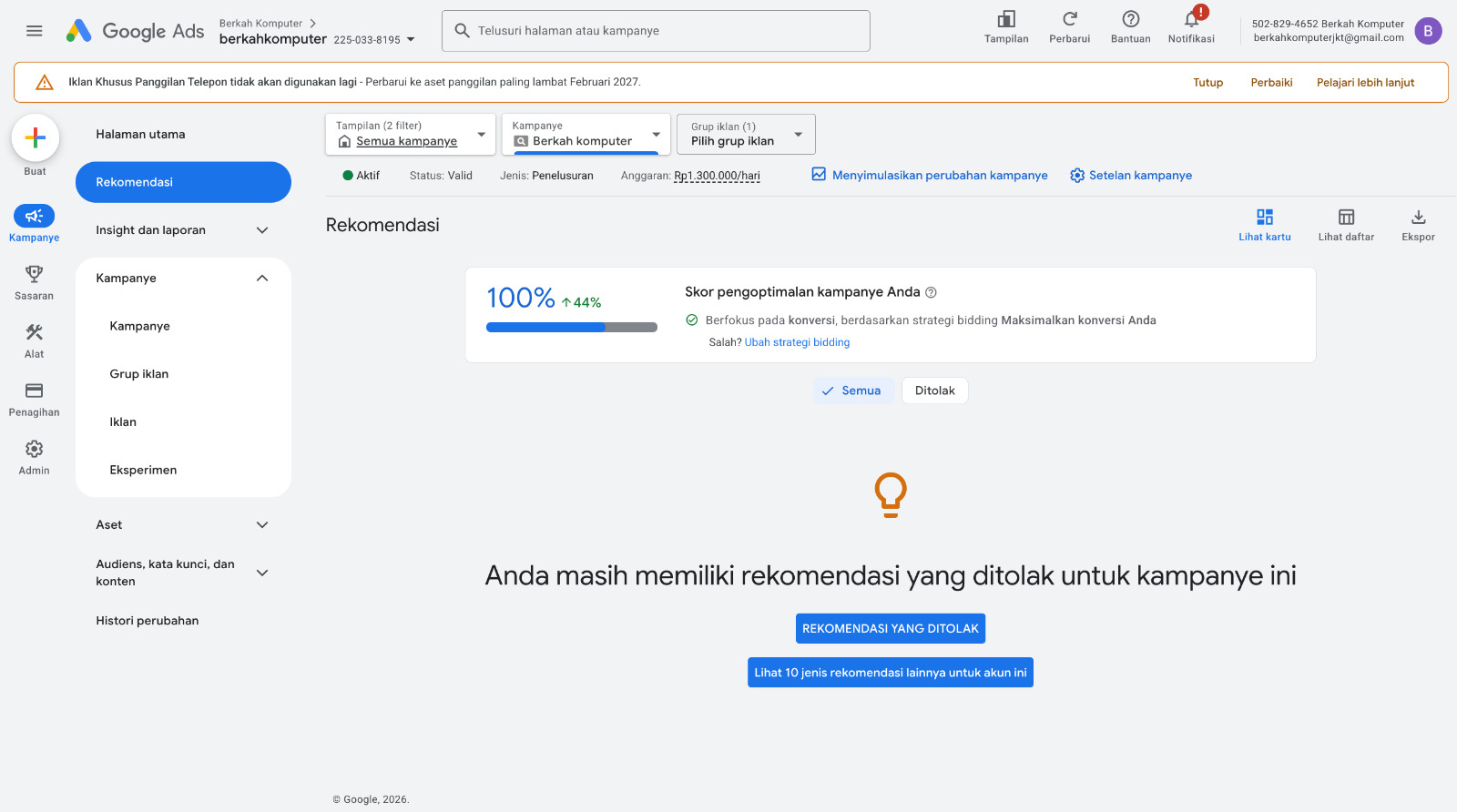This screenshot has width=1457, height=812.
Task: Select the Ditolak filter chip
Action: (x=935, y=391)
